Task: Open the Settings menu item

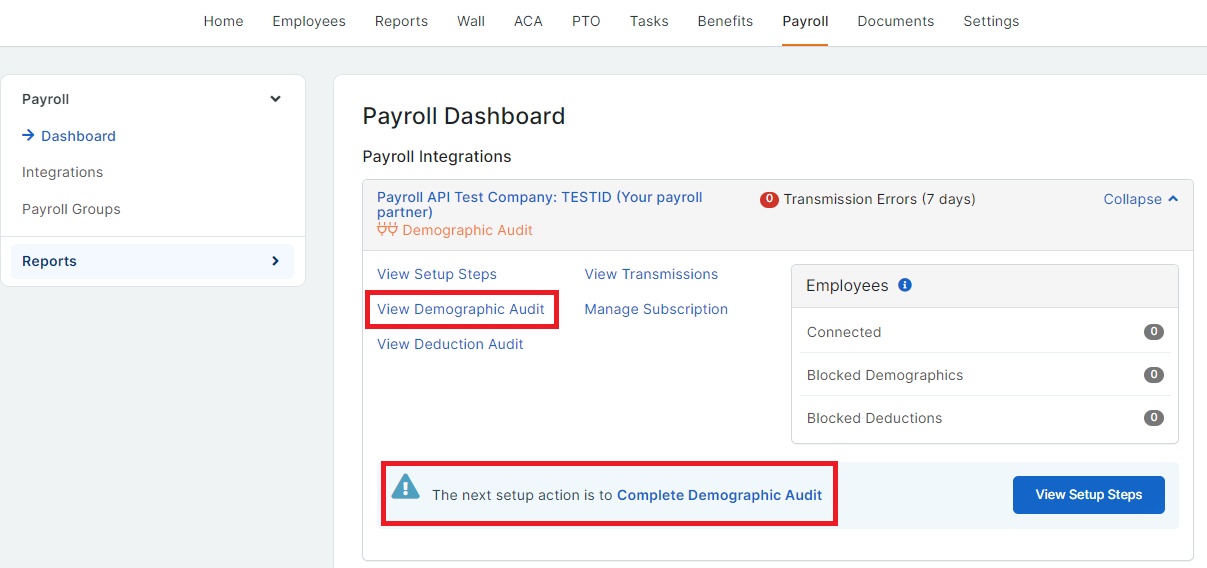Action: click(x=991, y=21)
